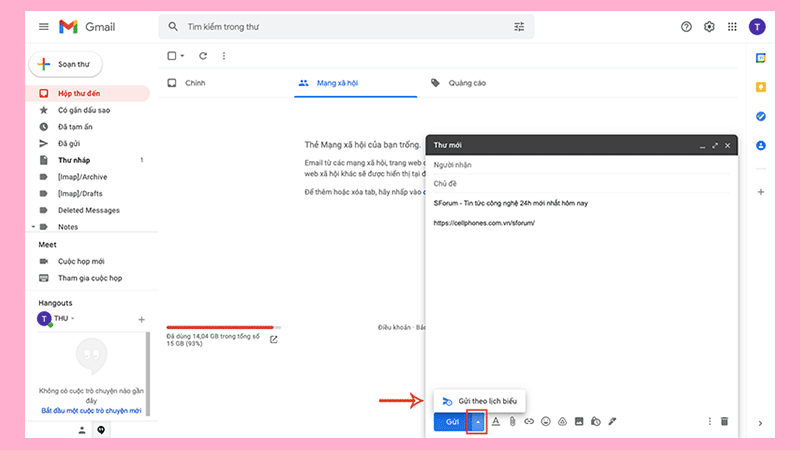The height and width of the screenshot is (450, 800).
Task: Open Đã gửi folder
Action: (69, 143)
